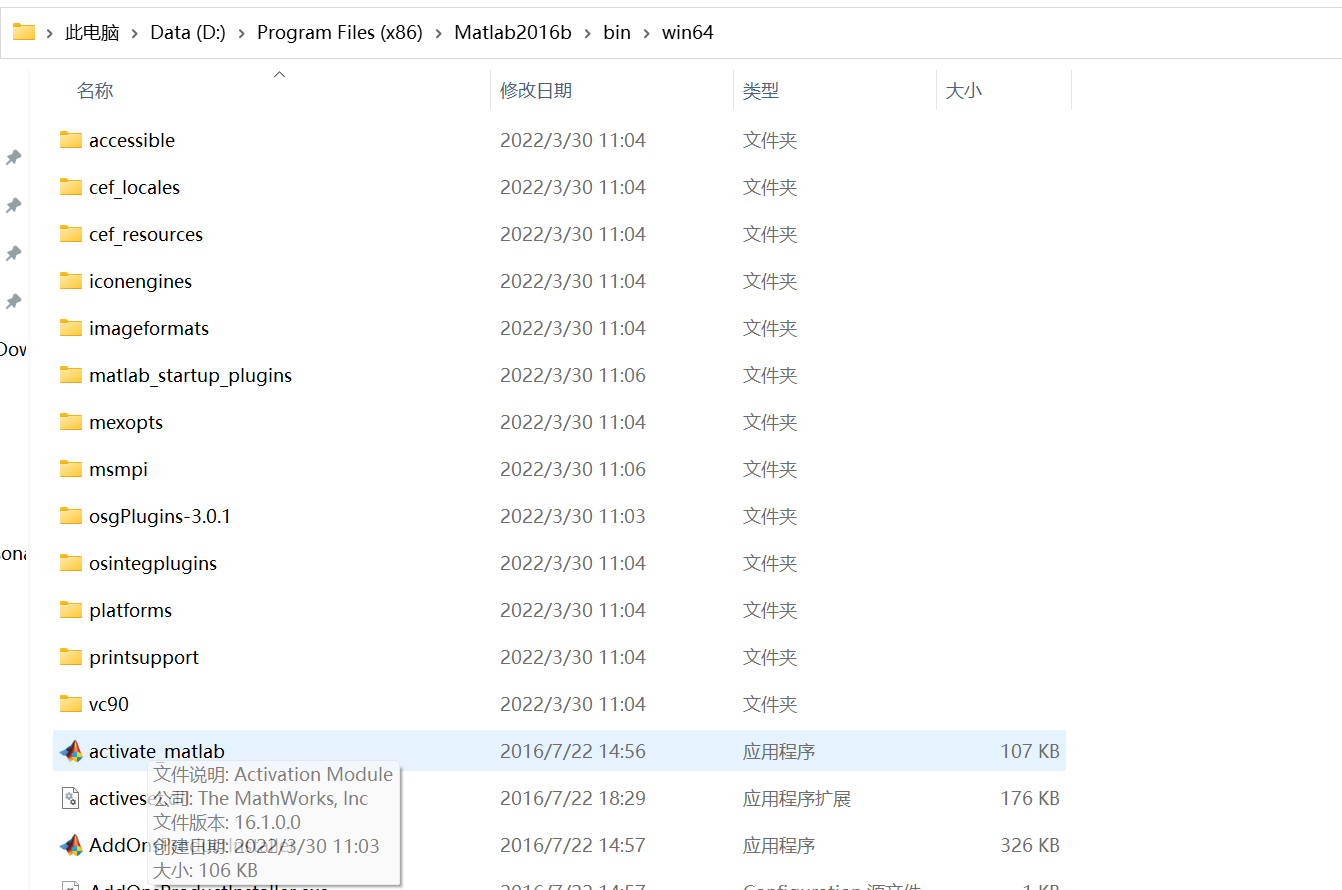Click the 107 KB size cell

click(x=1030, y=751)
